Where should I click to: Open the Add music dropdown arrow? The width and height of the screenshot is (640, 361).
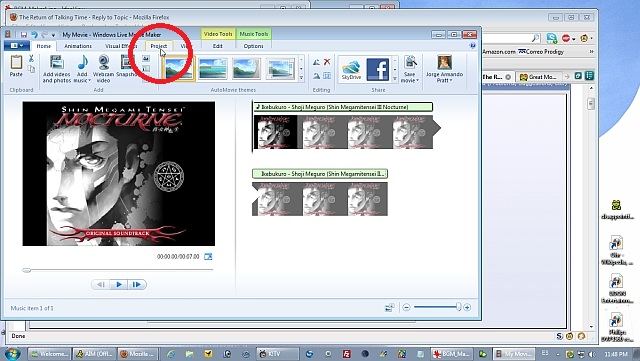pyautogui.click(x=89, y=81)
